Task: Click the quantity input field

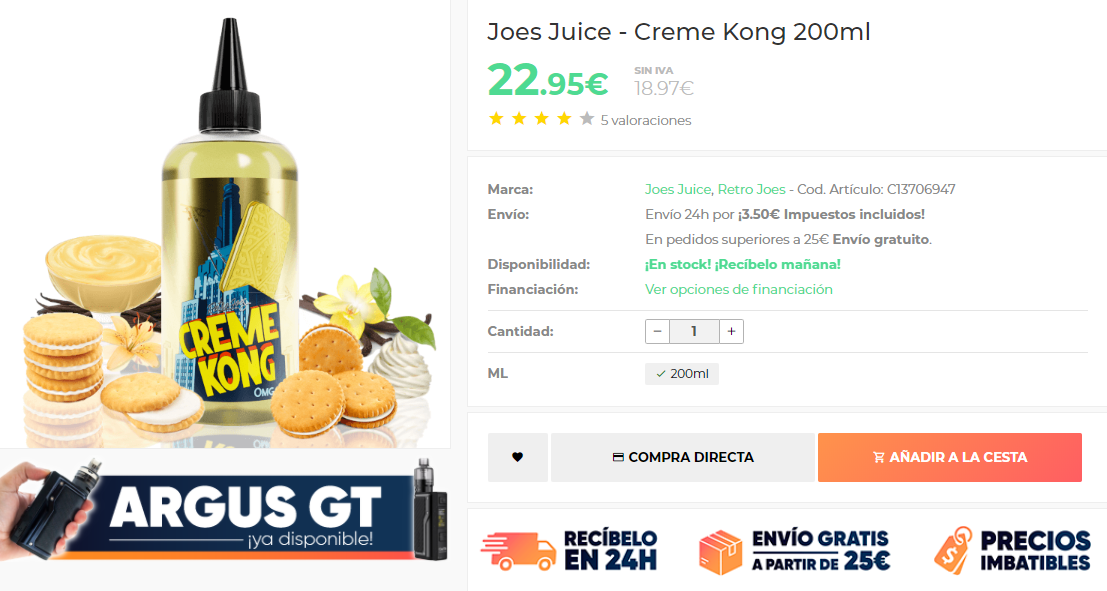Action: pos(694,331)
